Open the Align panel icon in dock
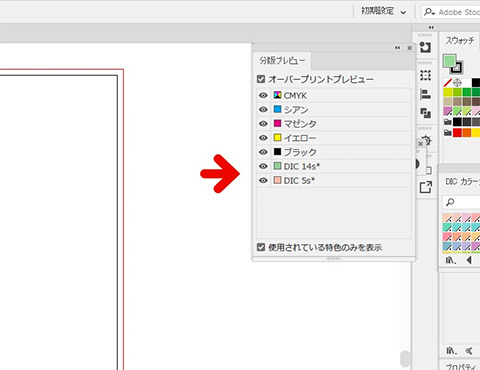Image resolution: width=480 pixels, height=370 pixels. 425,94
